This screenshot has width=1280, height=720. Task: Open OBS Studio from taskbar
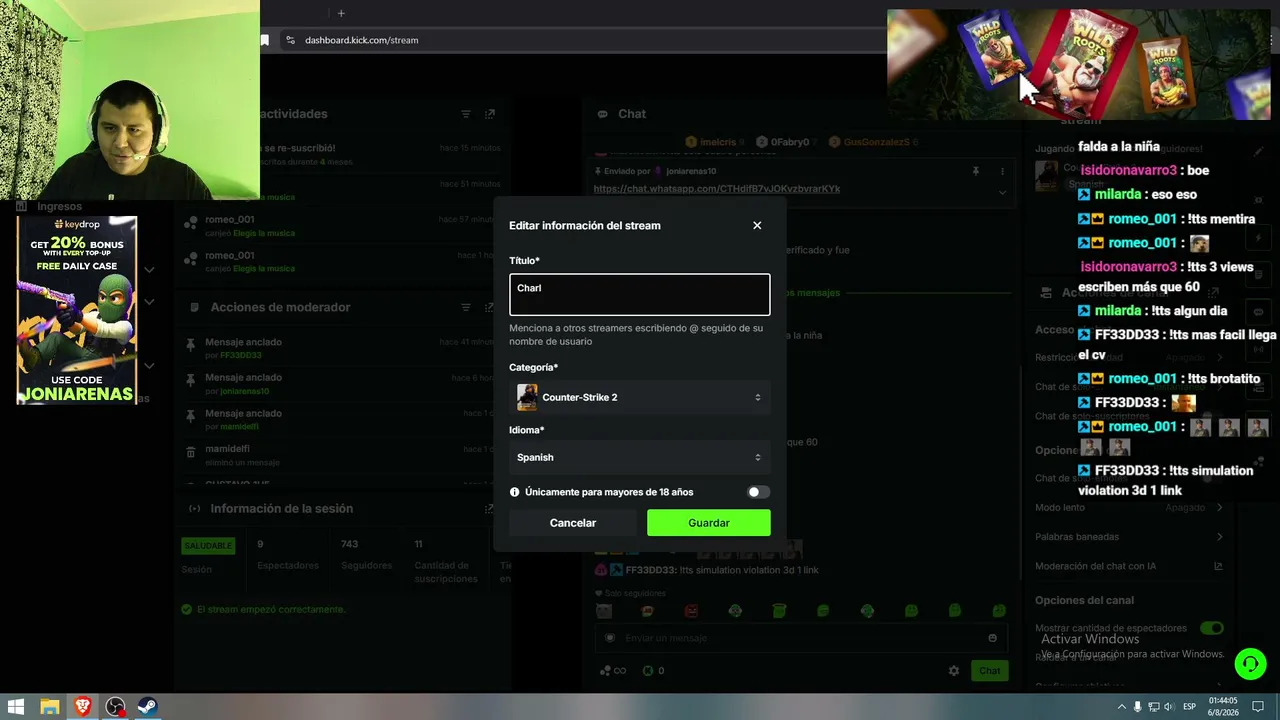(115, 707)
